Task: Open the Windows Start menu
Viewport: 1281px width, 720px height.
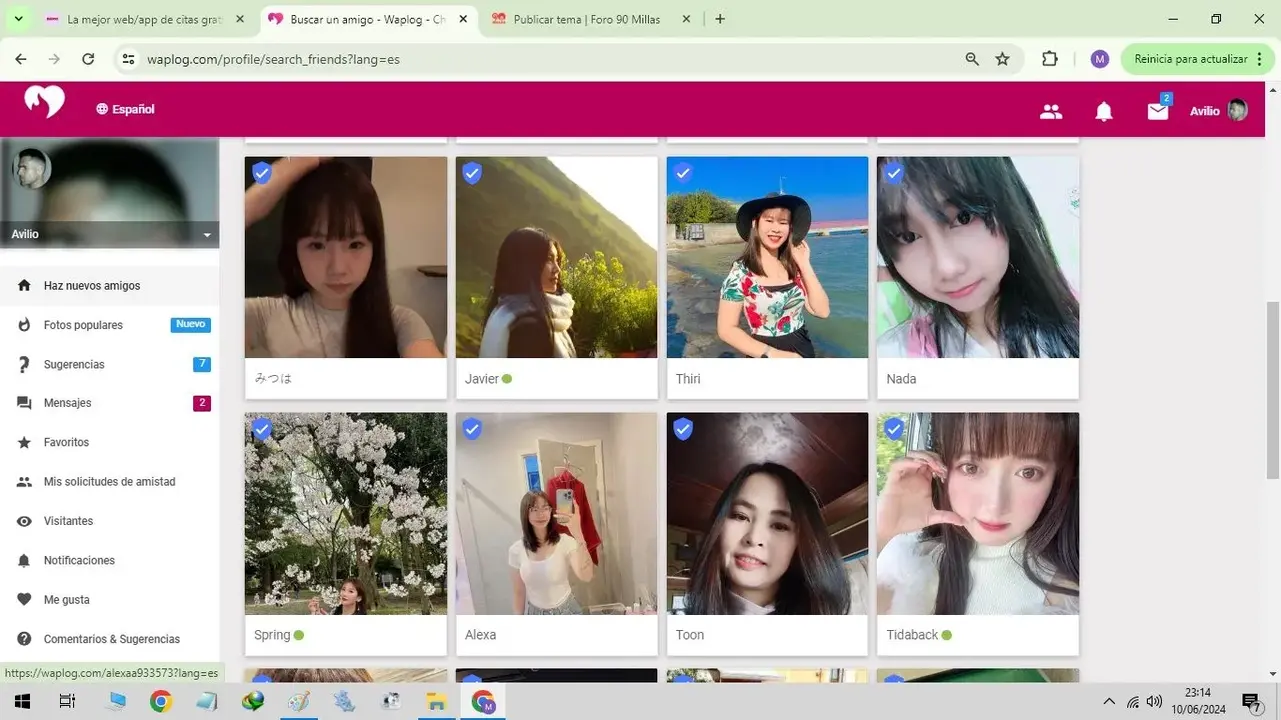Action: click(21, 701)
